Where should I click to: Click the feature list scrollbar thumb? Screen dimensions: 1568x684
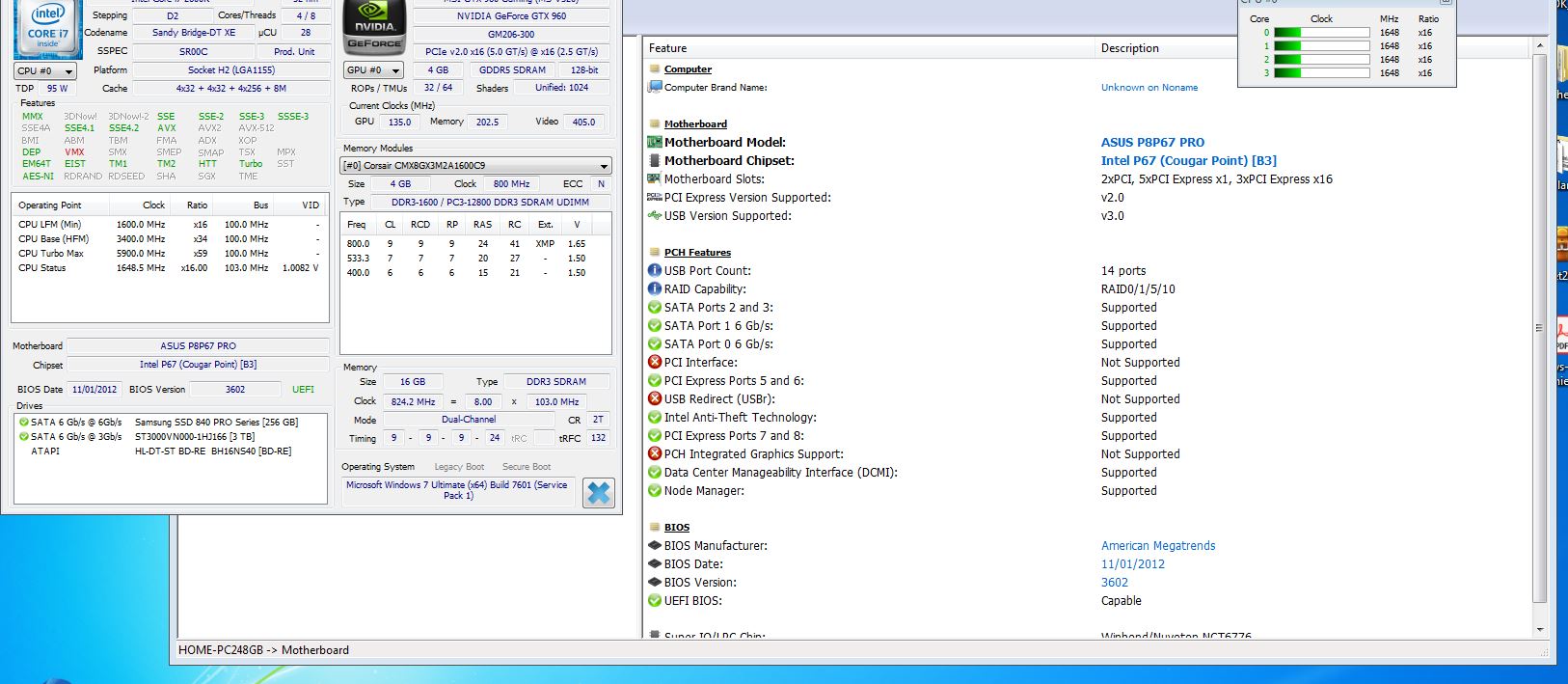click(1539, 328)
